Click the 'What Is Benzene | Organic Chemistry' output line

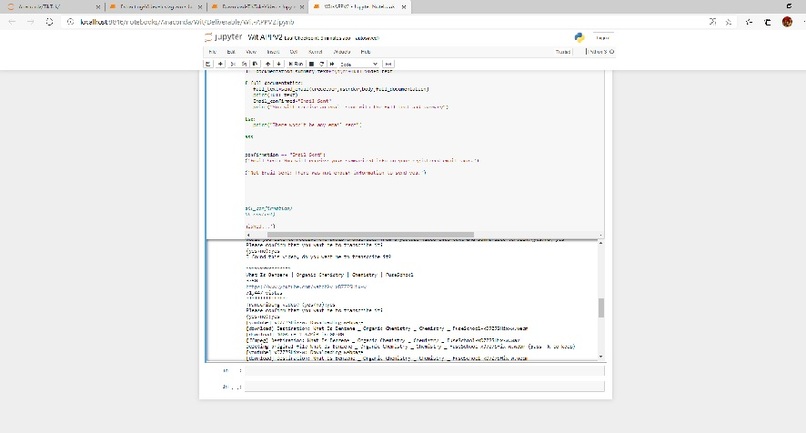[x=329, y=275]
